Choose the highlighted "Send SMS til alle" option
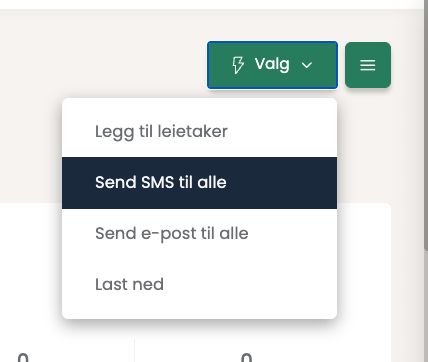Viewport: 428px width, 362px height. 199,183
